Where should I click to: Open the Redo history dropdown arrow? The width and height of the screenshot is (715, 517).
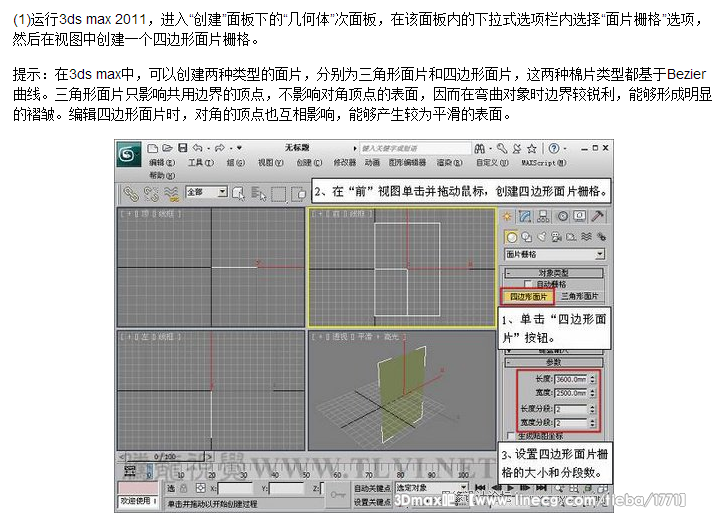point(231,149)
